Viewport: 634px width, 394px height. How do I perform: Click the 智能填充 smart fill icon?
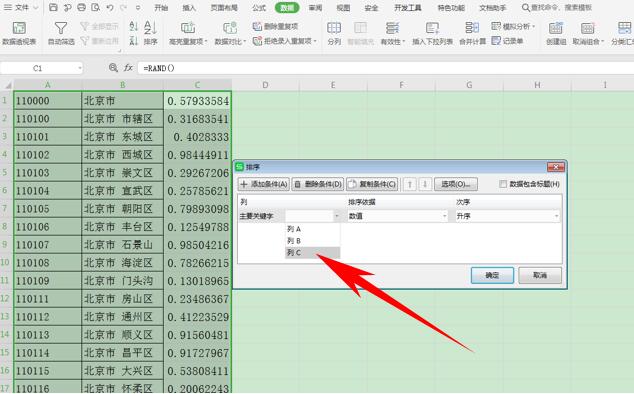360,28
